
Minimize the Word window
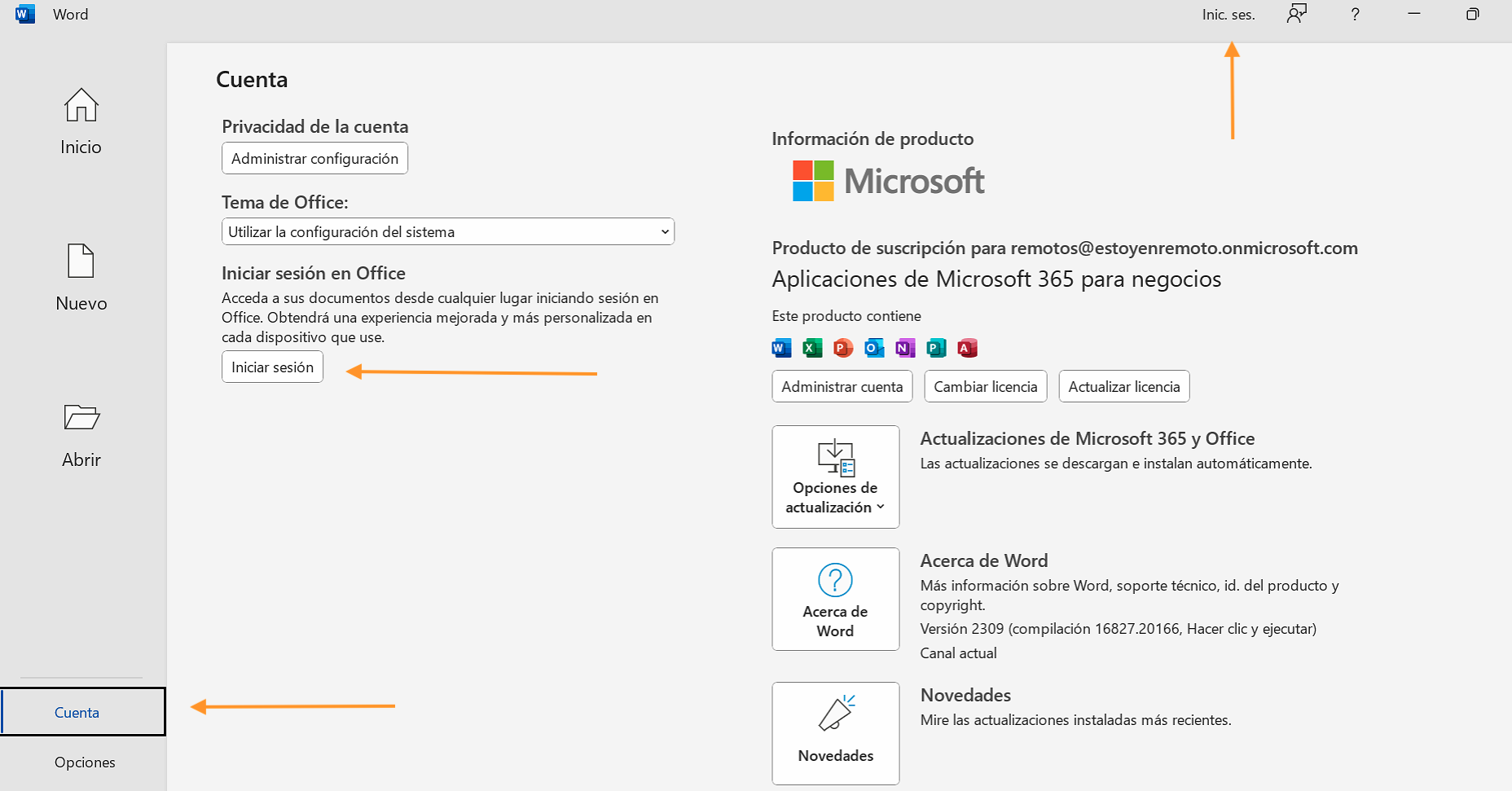click(x=1414, y=14)
